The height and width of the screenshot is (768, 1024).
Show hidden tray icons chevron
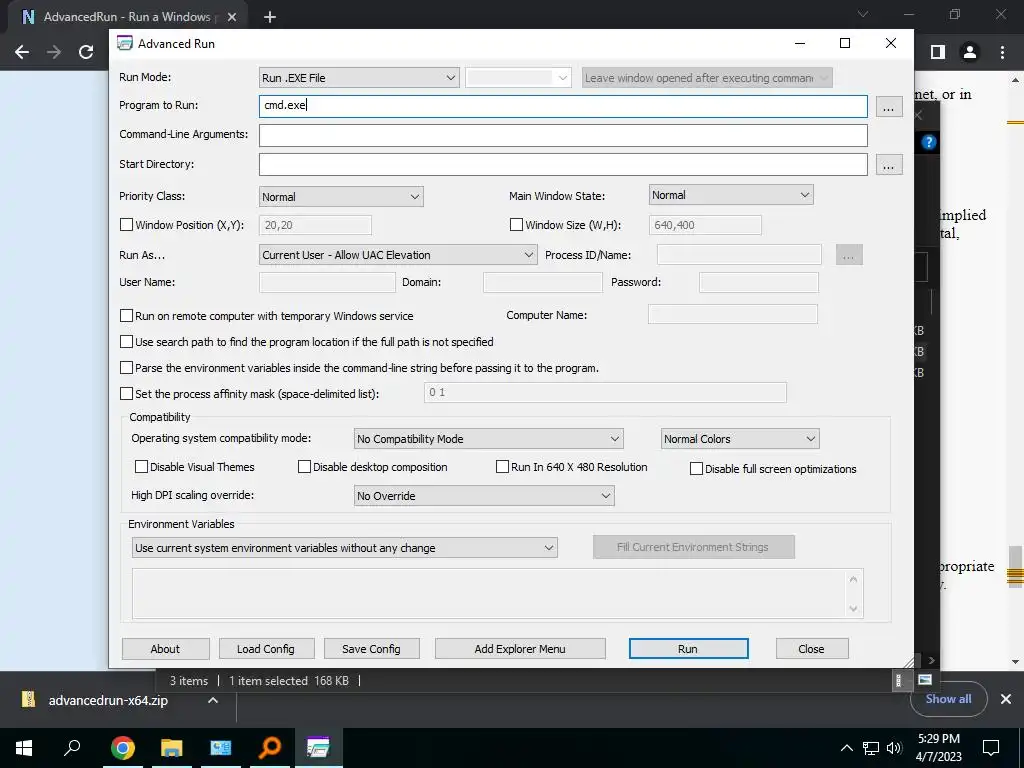coord(846,748)
